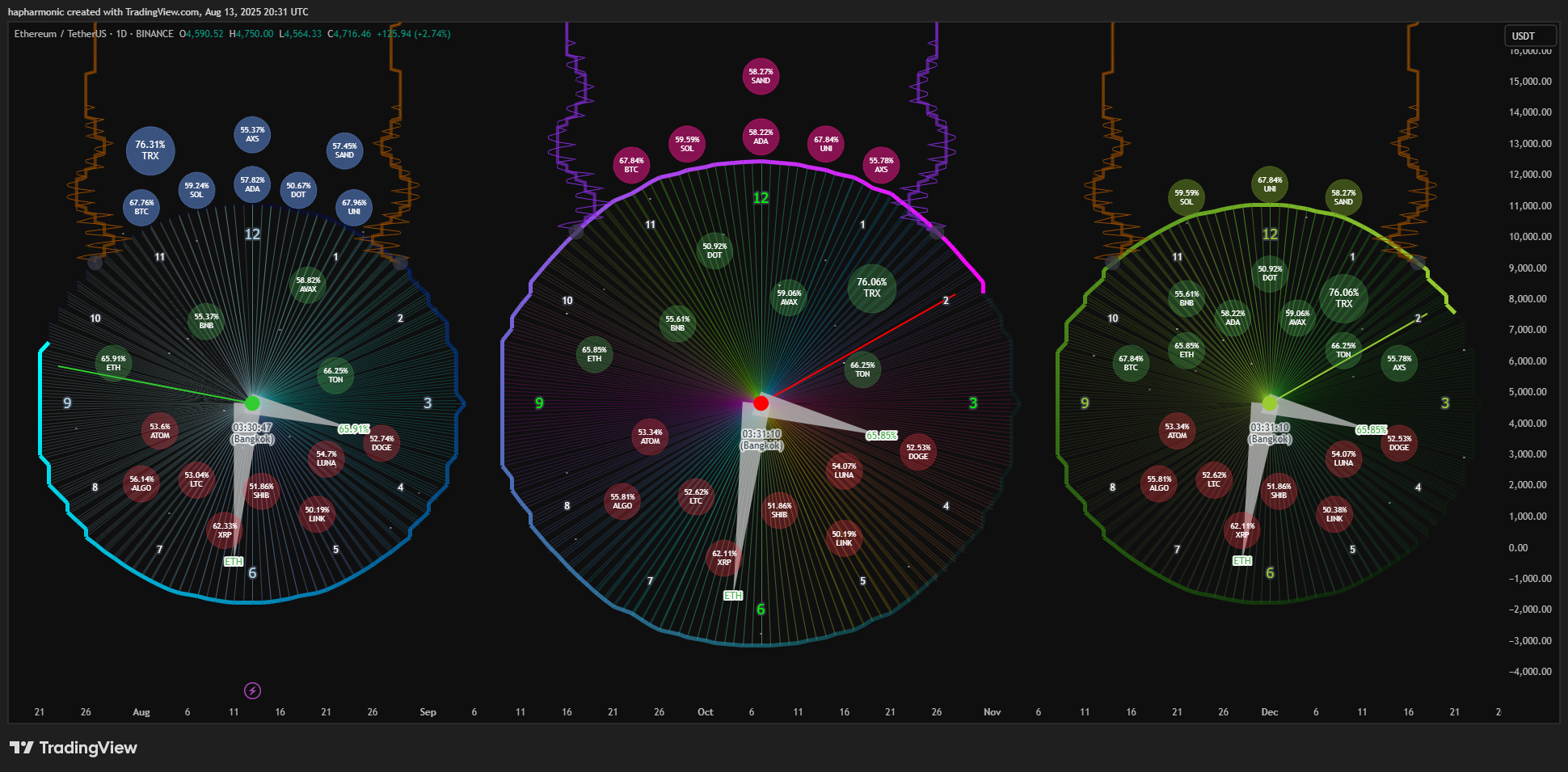Screen dimensions: 1568x772
Task: Click the purple lightning bolt event icon
Action: tap(253, 690)
